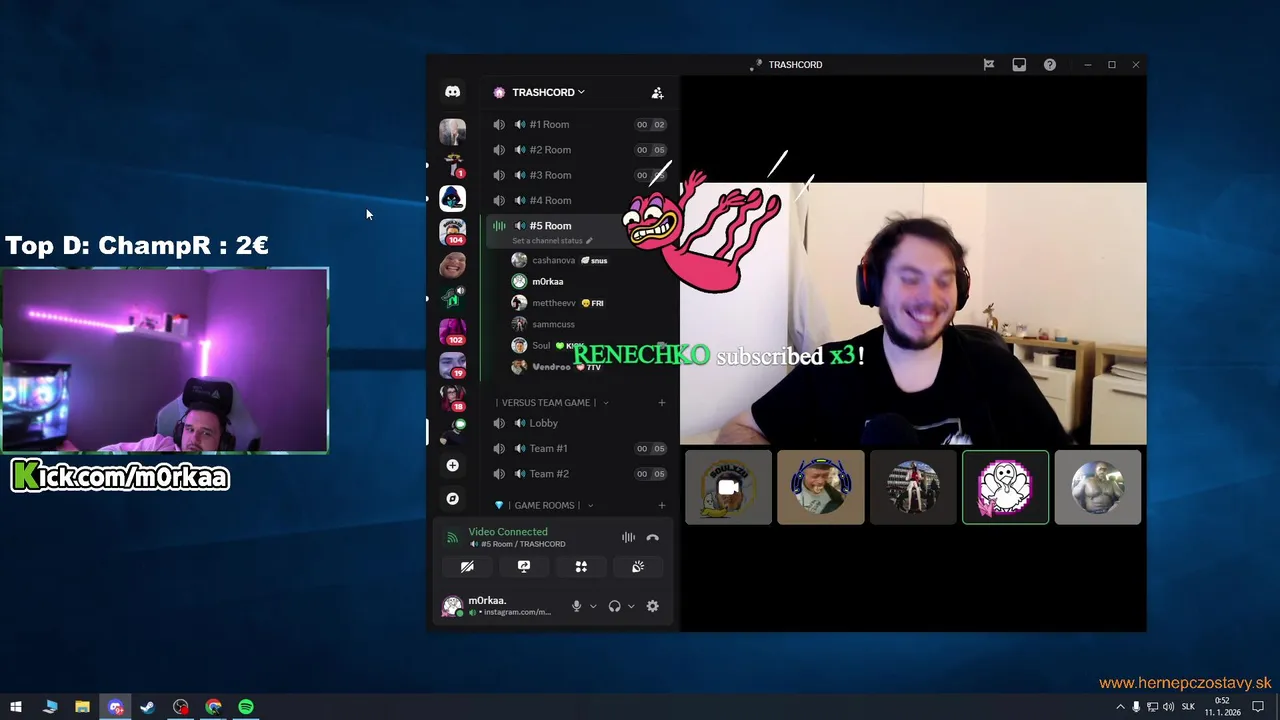This screenshot has height=720, width=1280.
Task: Create channel in VERSUS TEAM GAME category
Action: coord(661,403)
